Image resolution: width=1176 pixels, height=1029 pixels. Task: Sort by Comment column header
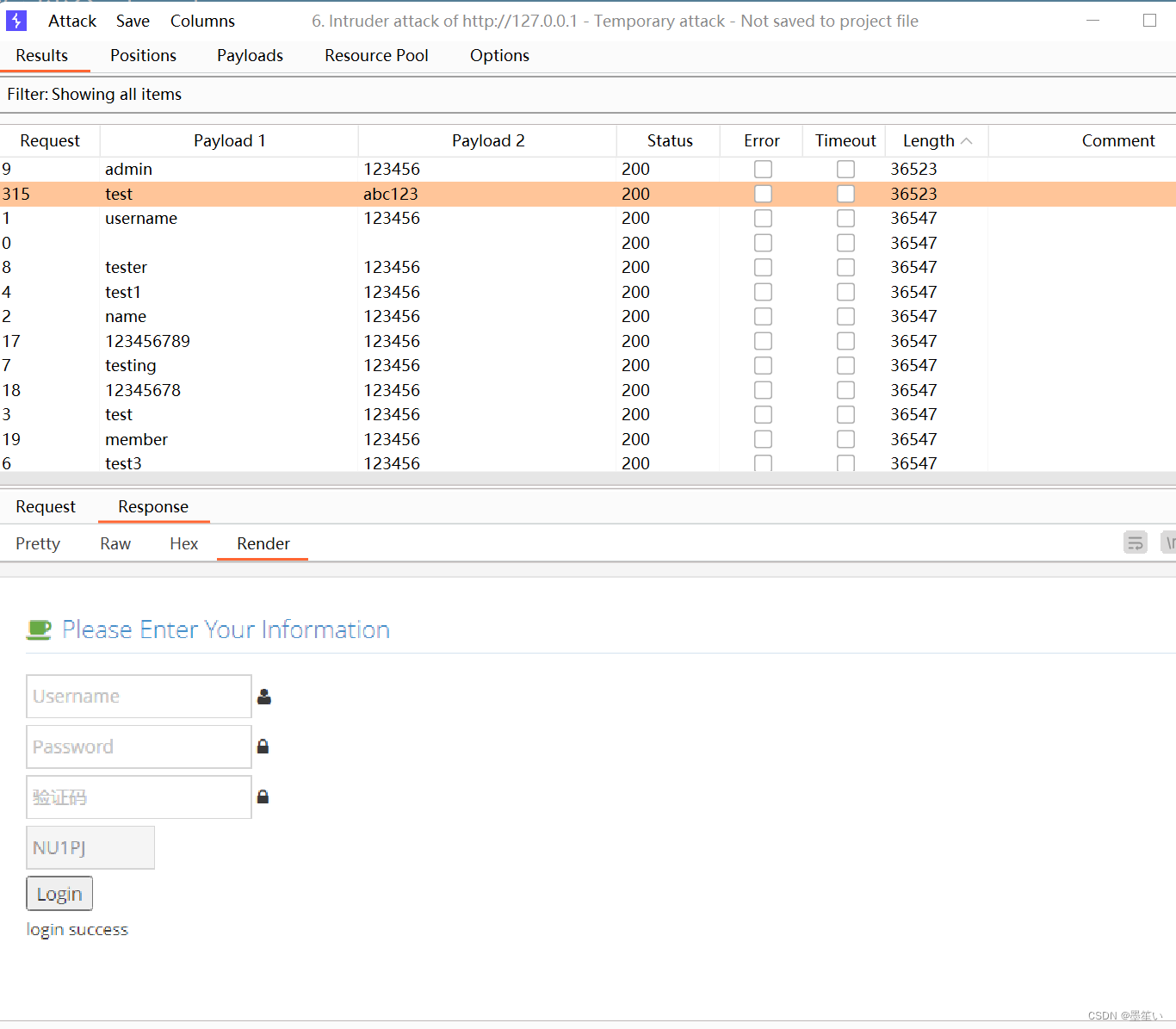click(x=1117, y=141)
